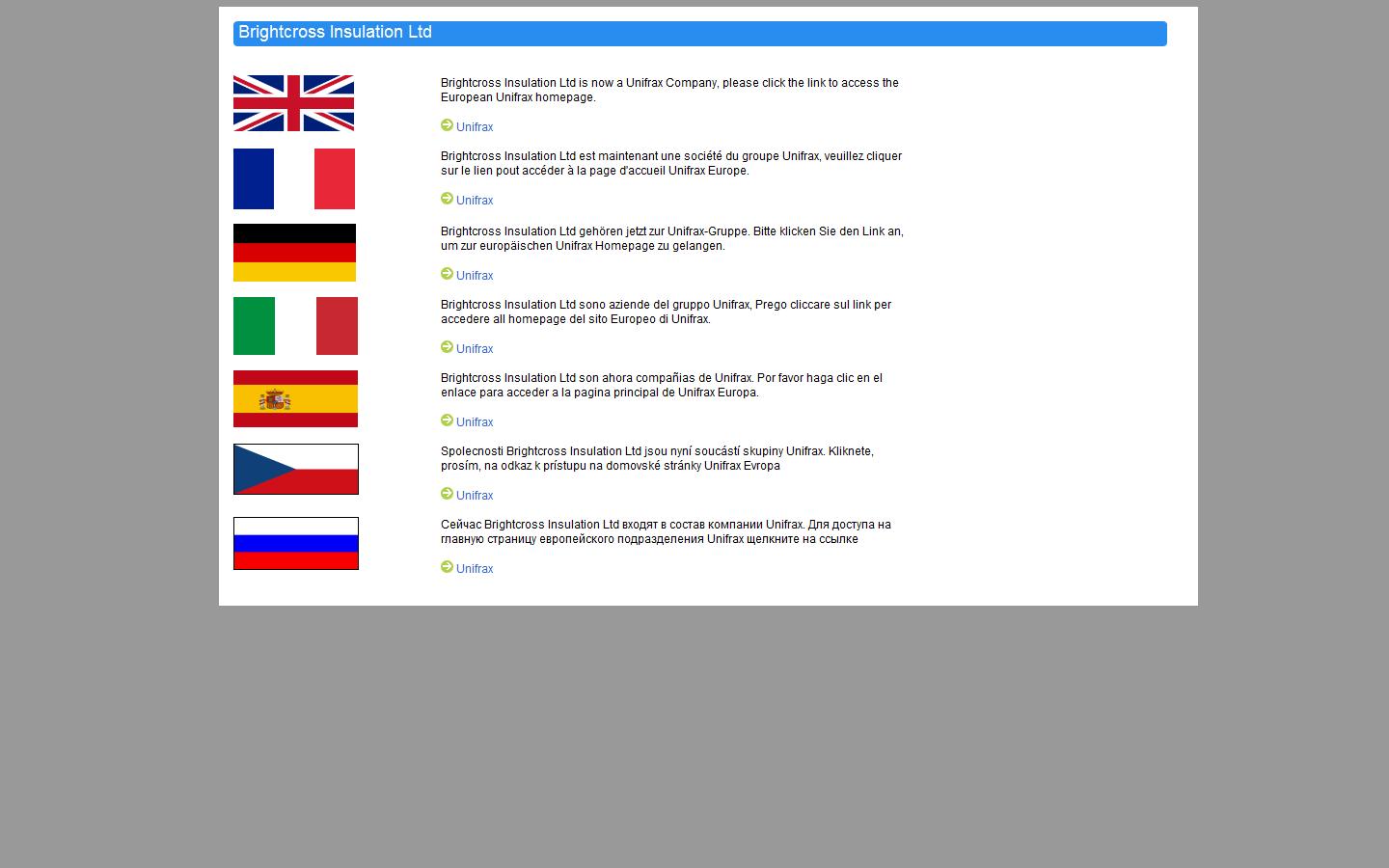Image resolution: width=1389 pixels, height=868 pixels.
Task: Open the Unifrax link in the Italian section
Action: 475,348
